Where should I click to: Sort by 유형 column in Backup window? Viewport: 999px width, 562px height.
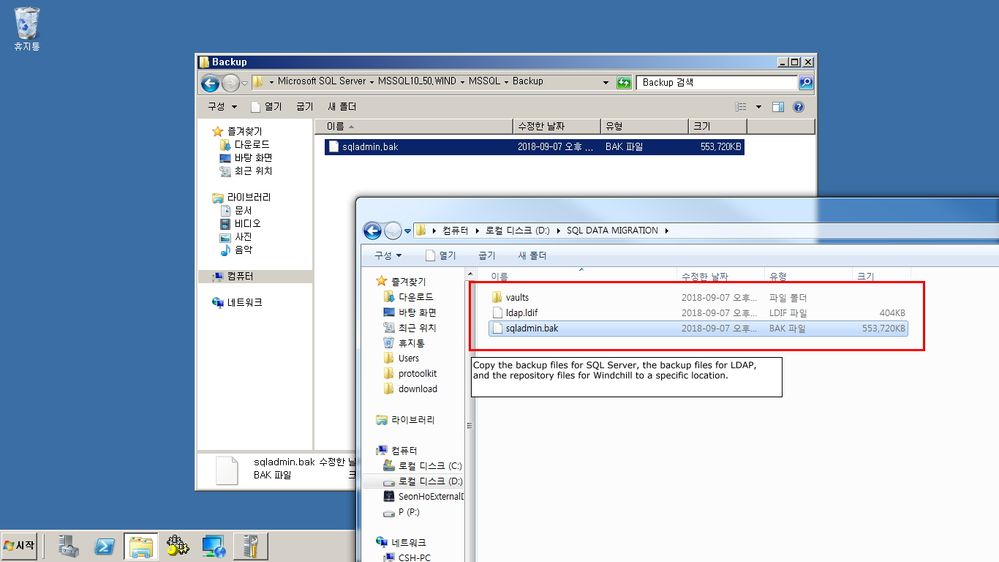644,126
